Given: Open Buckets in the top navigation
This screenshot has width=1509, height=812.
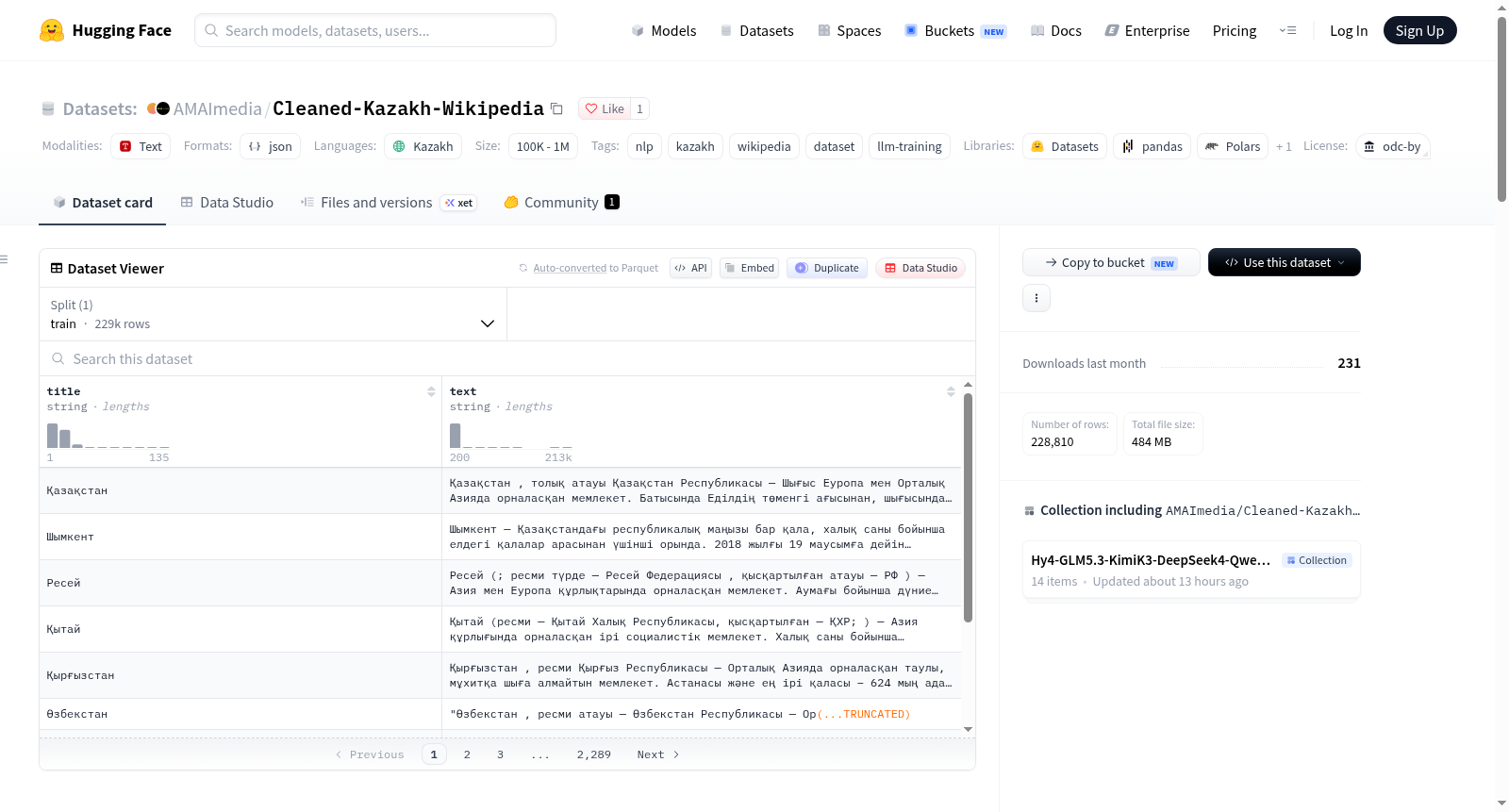Looking at the screenshot, I should pyautogui.click(x=955, y=31).
